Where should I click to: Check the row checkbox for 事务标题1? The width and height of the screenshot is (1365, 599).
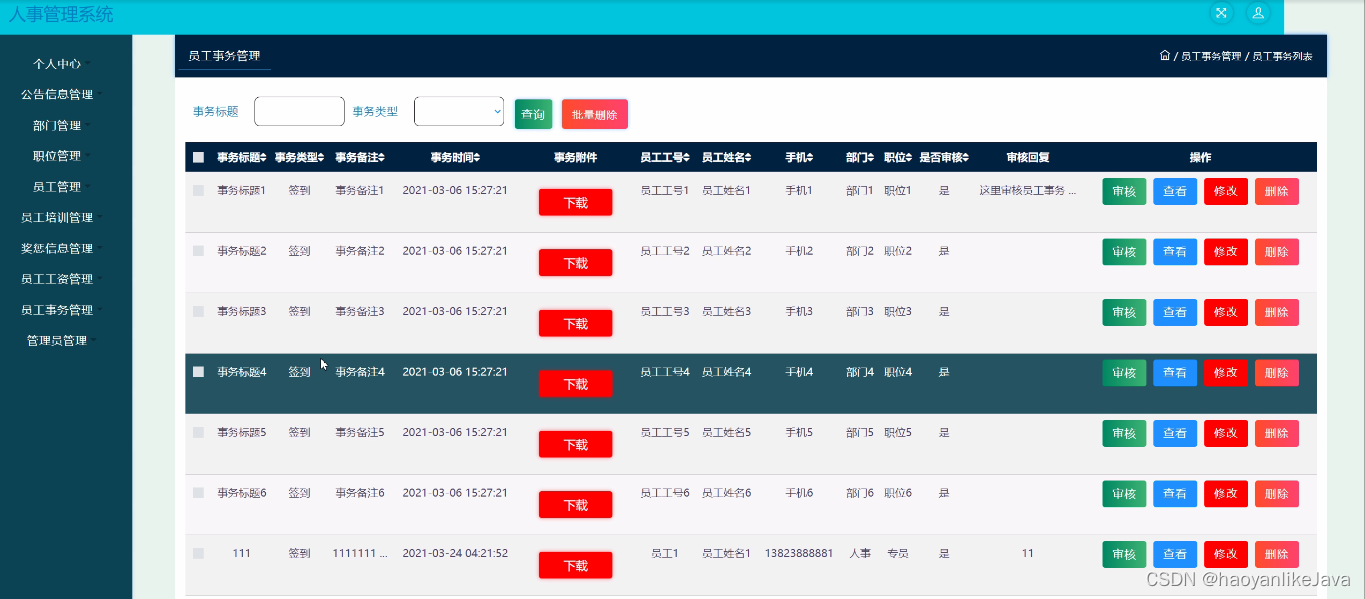point(198,190)
